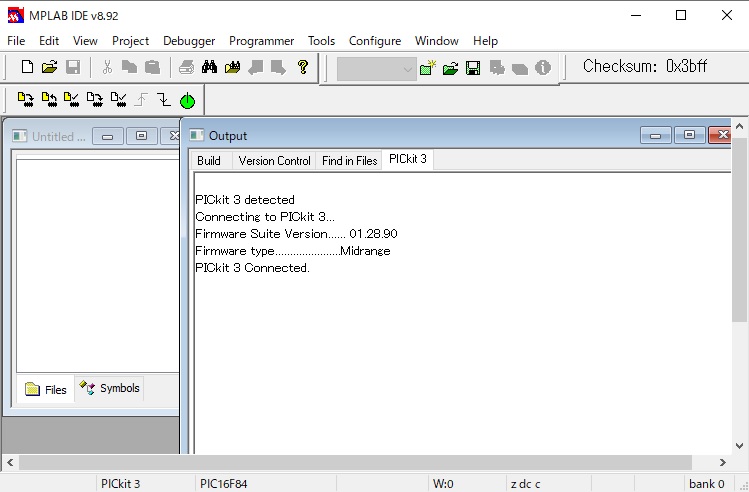Screen dimensions: 749x492
Task: Open the Programmer menu
Action: (261, 41)
